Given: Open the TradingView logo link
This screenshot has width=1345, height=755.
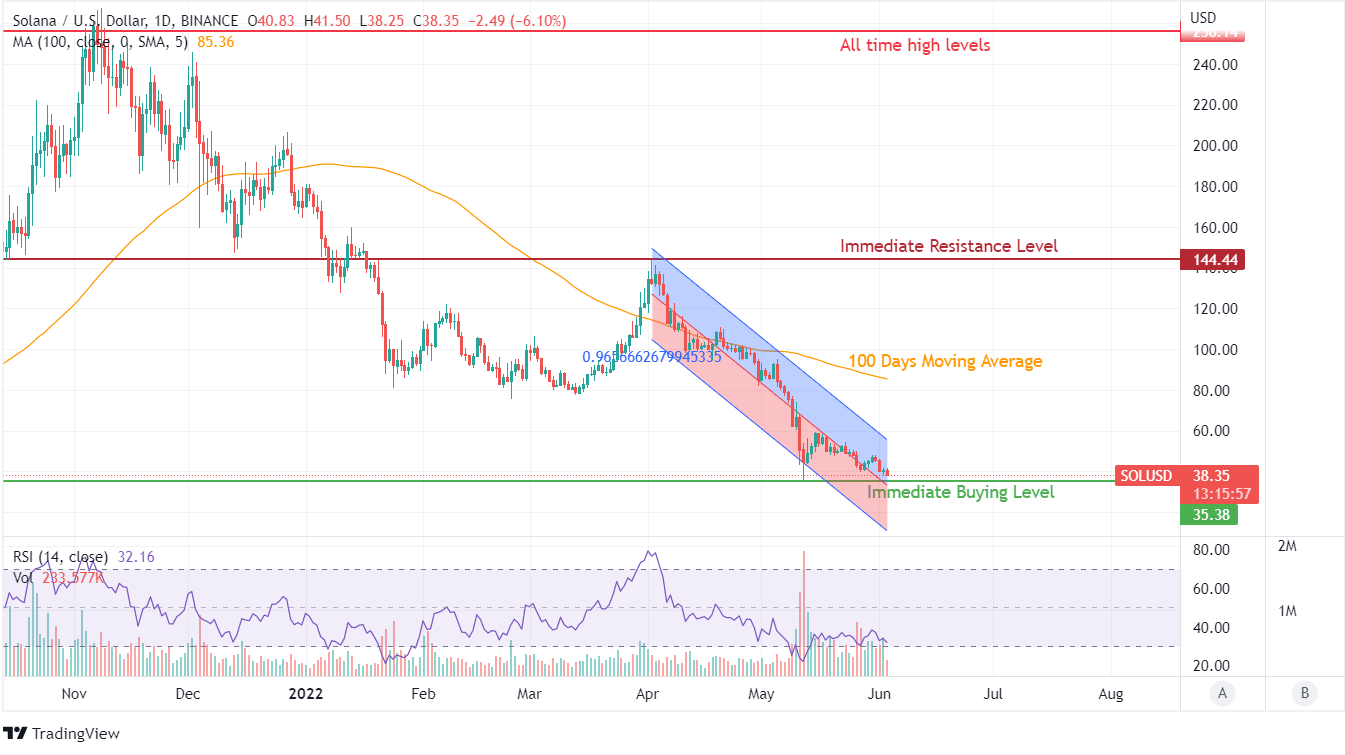Looking at the screenshot, I should tap(62, 734).
